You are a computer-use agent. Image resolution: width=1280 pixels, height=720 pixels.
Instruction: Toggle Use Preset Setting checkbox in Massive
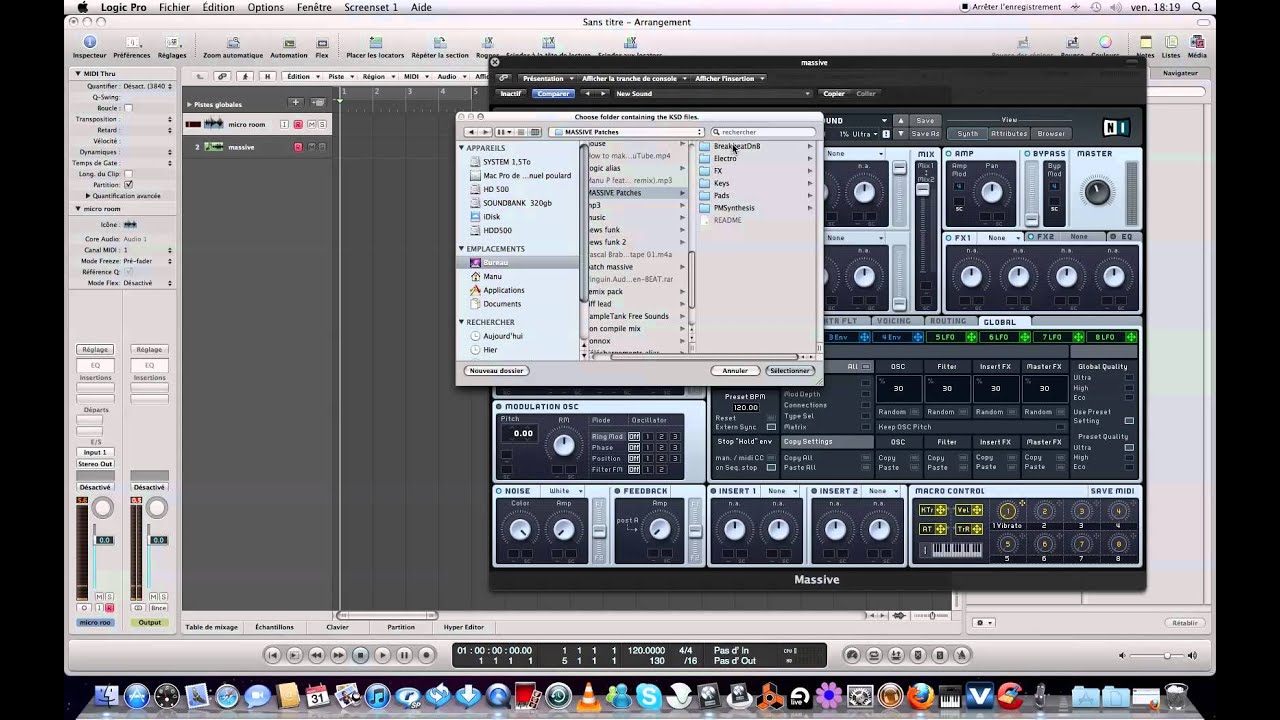click(1129, 421)
